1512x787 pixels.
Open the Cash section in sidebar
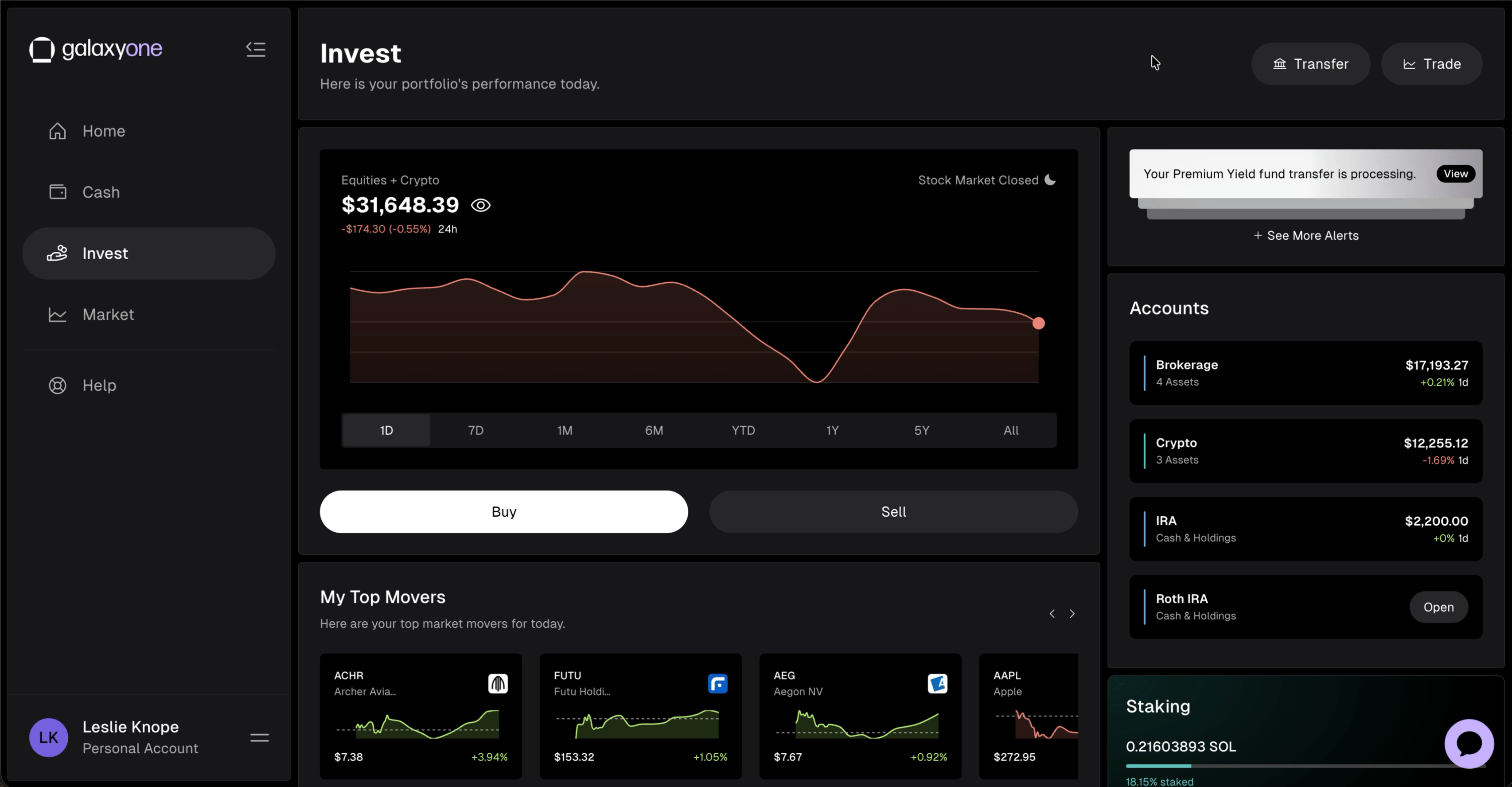(x=101, y=192)
